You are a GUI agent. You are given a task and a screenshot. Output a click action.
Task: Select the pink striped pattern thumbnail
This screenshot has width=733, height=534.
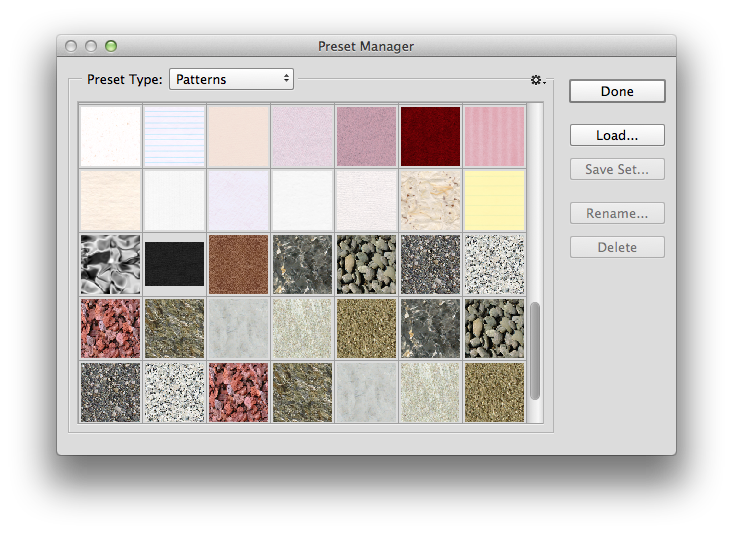[495, 137]
